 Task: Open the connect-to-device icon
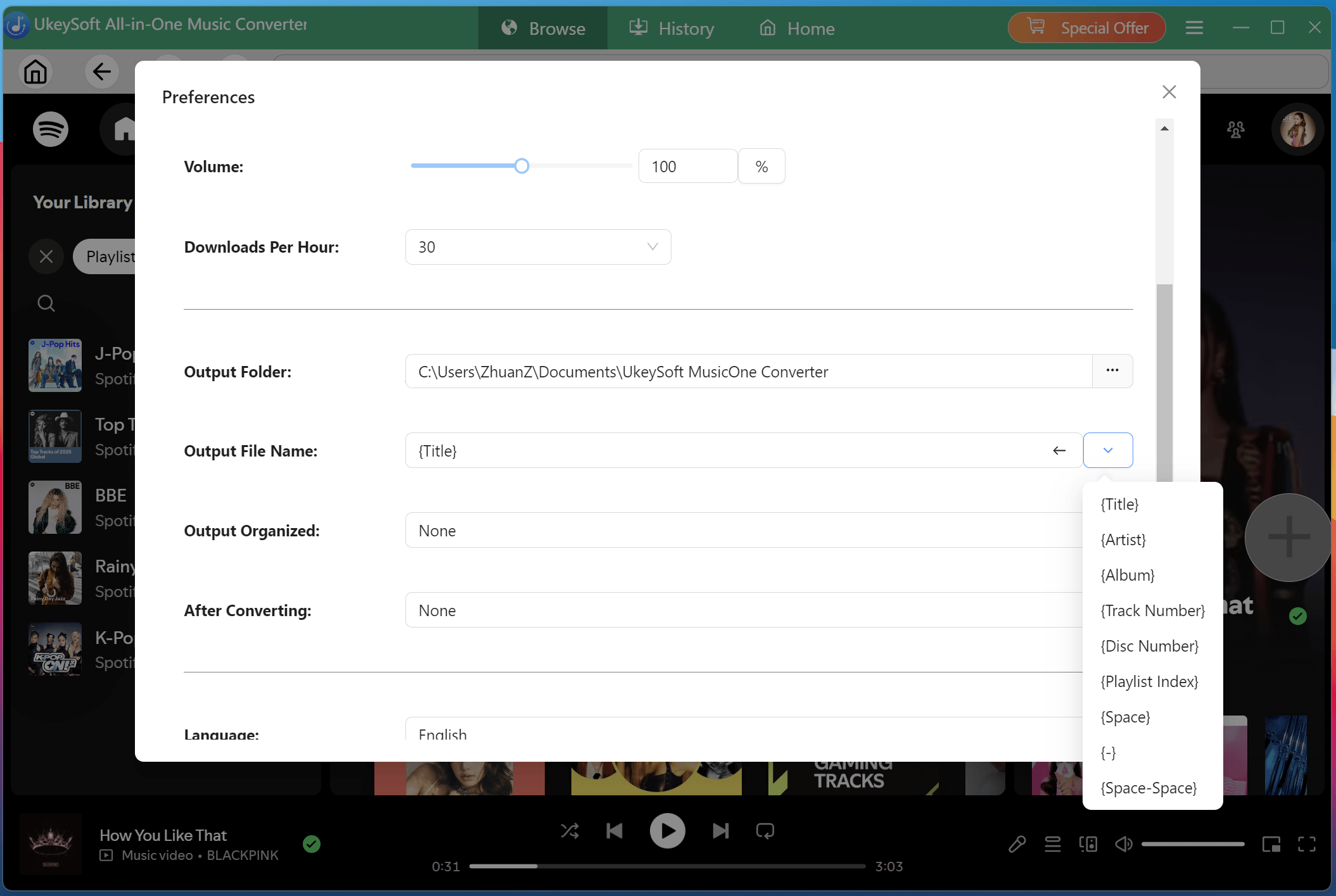click(1088, 843)
